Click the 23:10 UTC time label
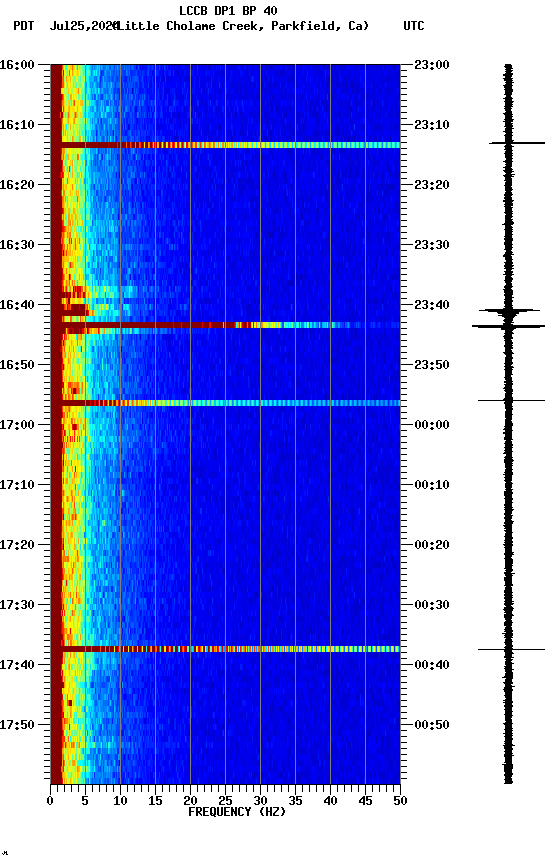Image resolution: width=552 pixels, height=864 pixels. pyautogui.click(x=432, y=125)
